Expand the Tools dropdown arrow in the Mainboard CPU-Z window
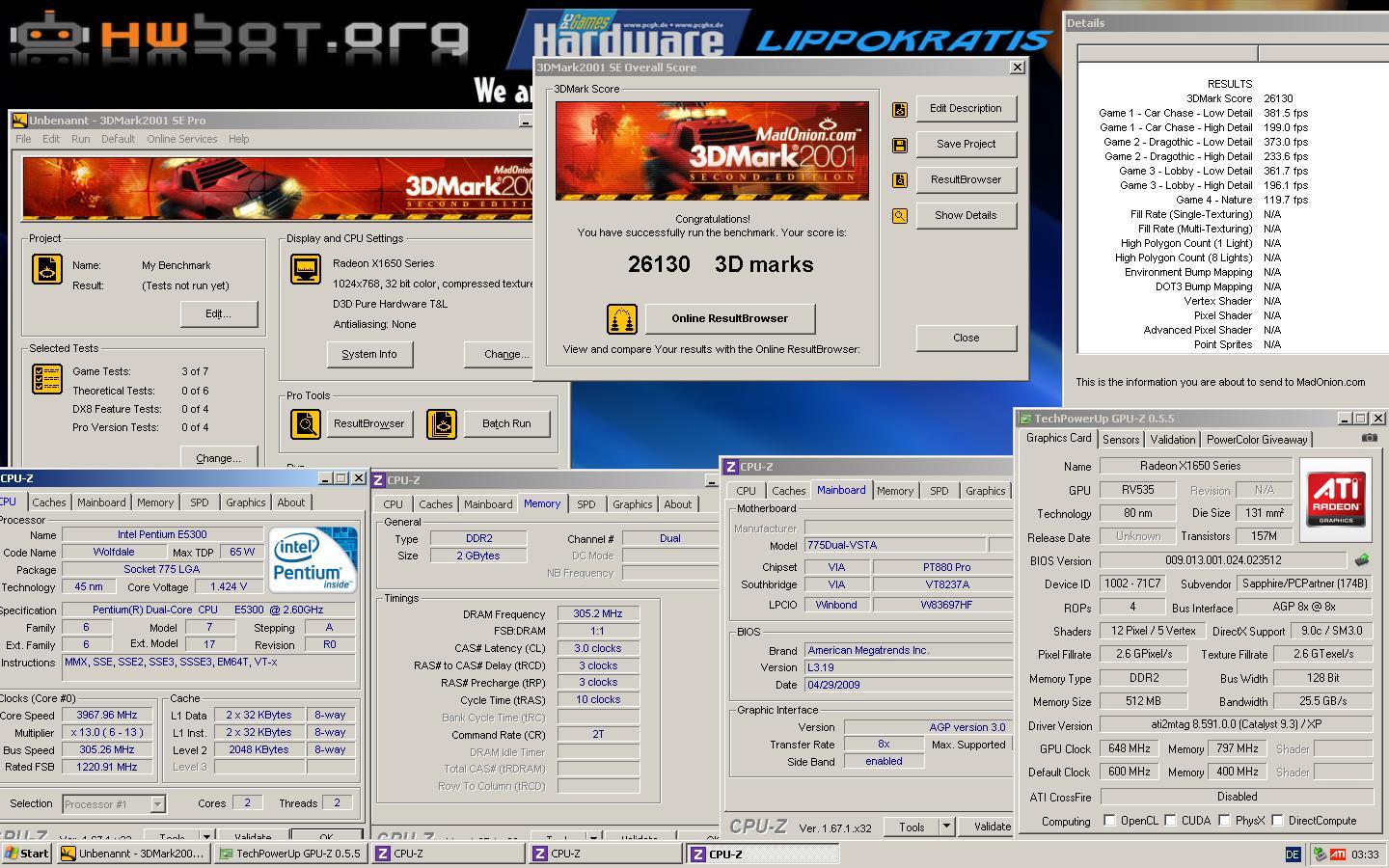Viewport: 1389px width, 868px height. pyautogui.click(x=946, y=827)
